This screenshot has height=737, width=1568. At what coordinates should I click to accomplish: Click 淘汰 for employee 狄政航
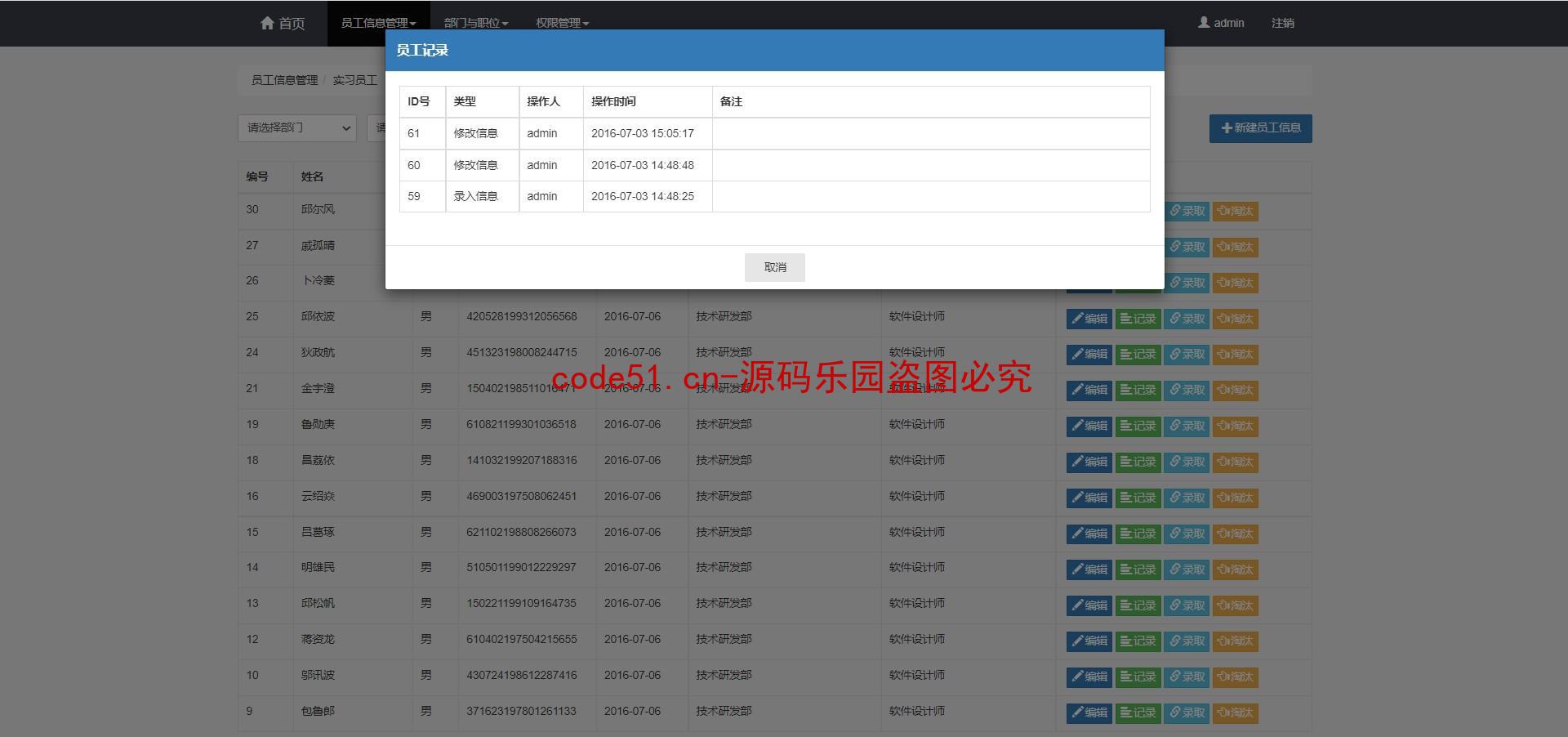point(1235,355)
